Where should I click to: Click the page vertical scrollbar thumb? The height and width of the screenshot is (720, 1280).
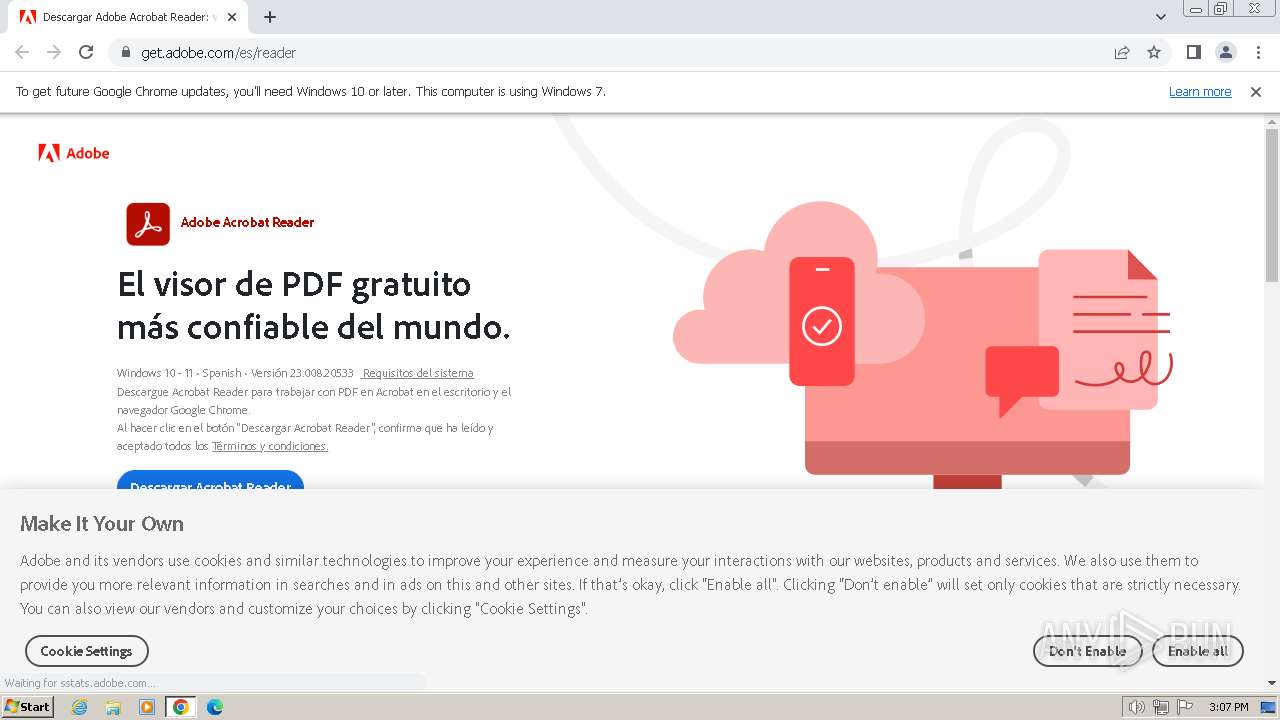[1272, 205]
